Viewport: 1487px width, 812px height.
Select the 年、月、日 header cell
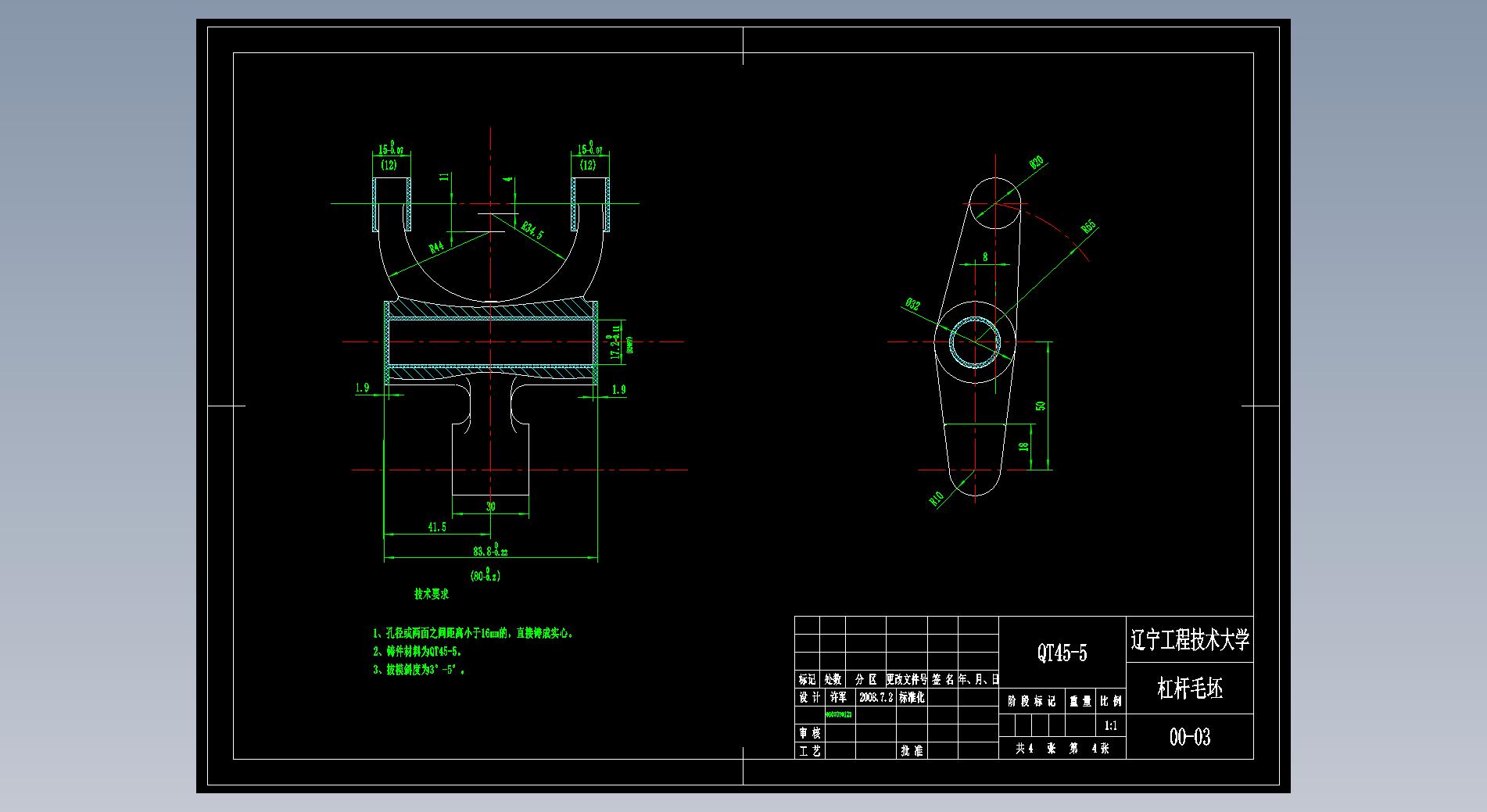pyautogui.click(x=979, y=679)
